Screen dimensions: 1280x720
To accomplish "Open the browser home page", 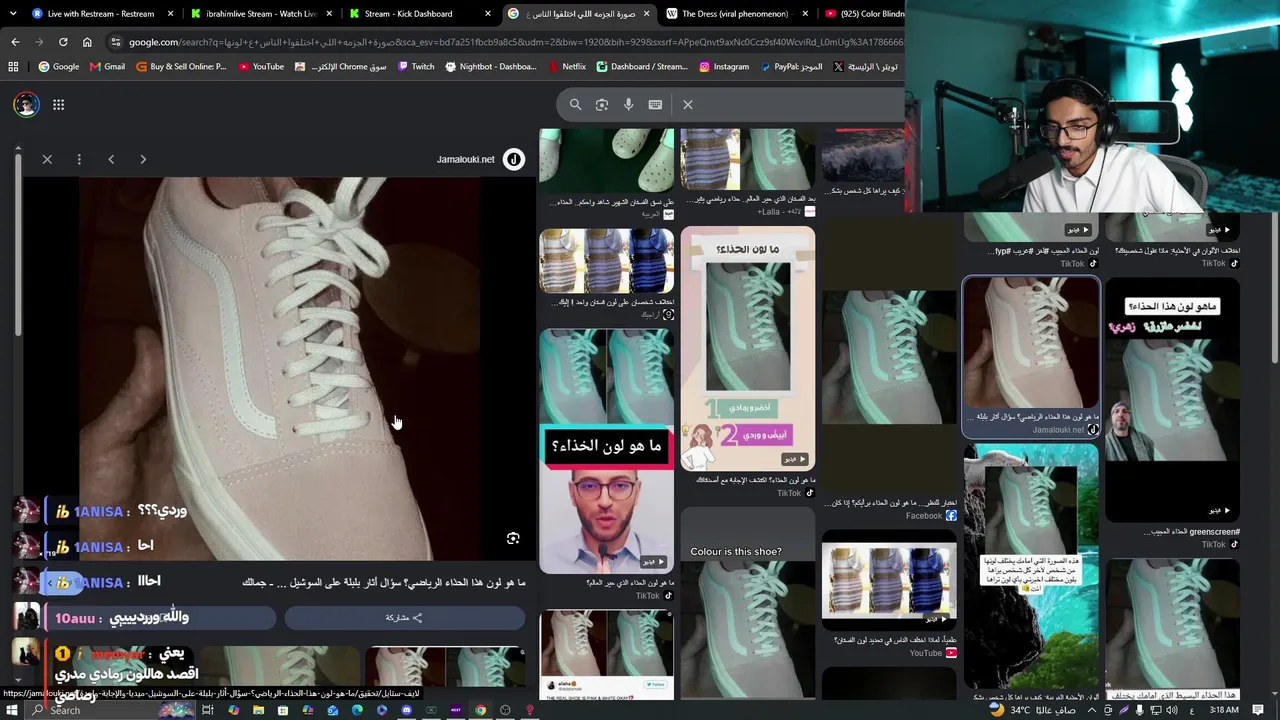I will pyautogui.click(x=87, y=42).
